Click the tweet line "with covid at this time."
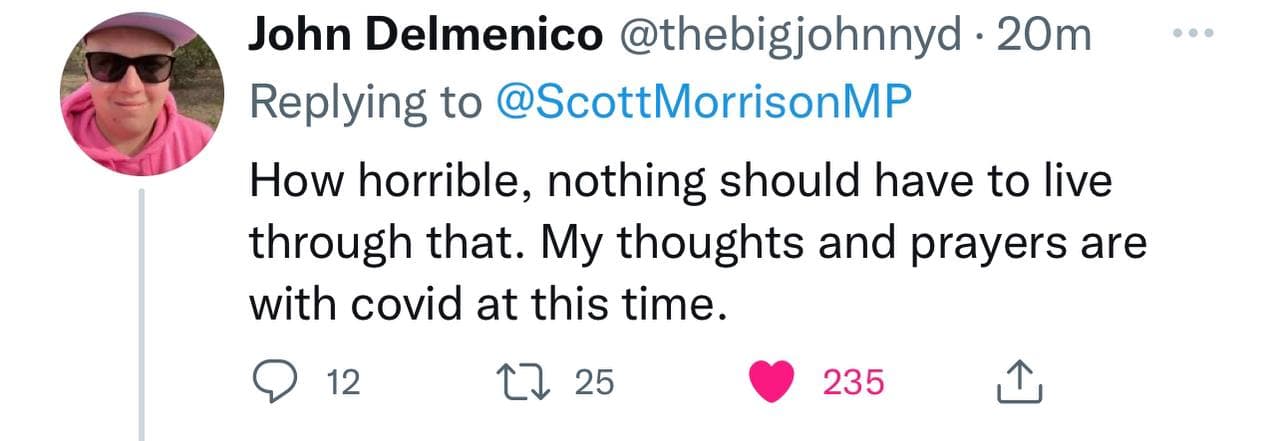This screenshot has width=1280, height=441. (484, 302)
